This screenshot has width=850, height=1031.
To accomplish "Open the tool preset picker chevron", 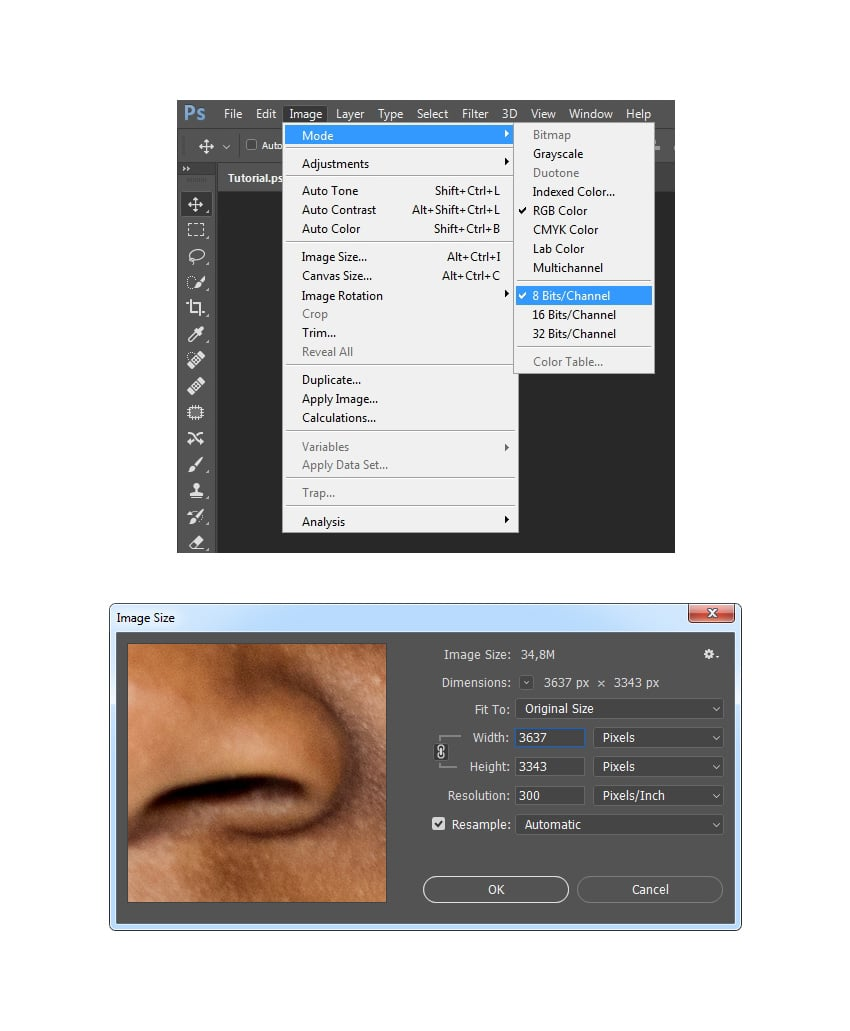I will pyautogui.click(x=226, y=147).
